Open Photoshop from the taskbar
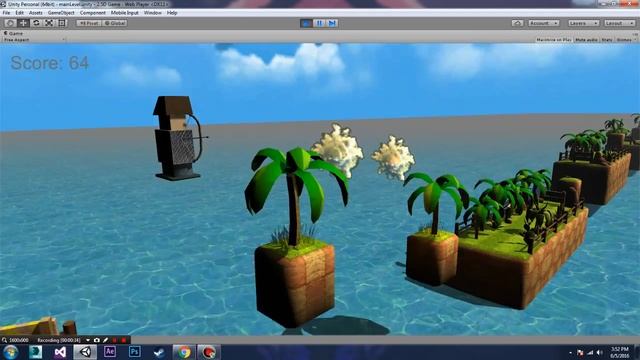The height and width of the screenshot is (360, 640). click(135, 352)
